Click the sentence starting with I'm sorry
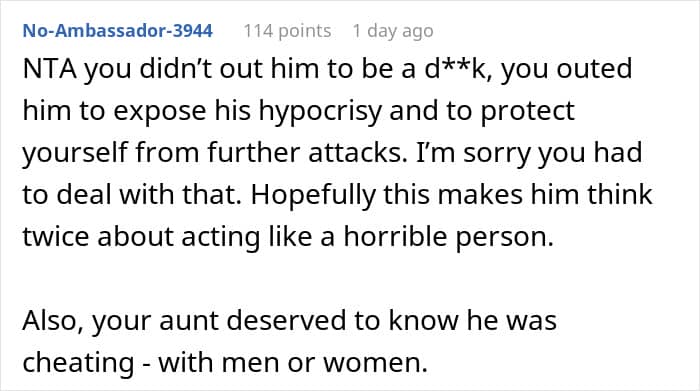 click(529, 154)
